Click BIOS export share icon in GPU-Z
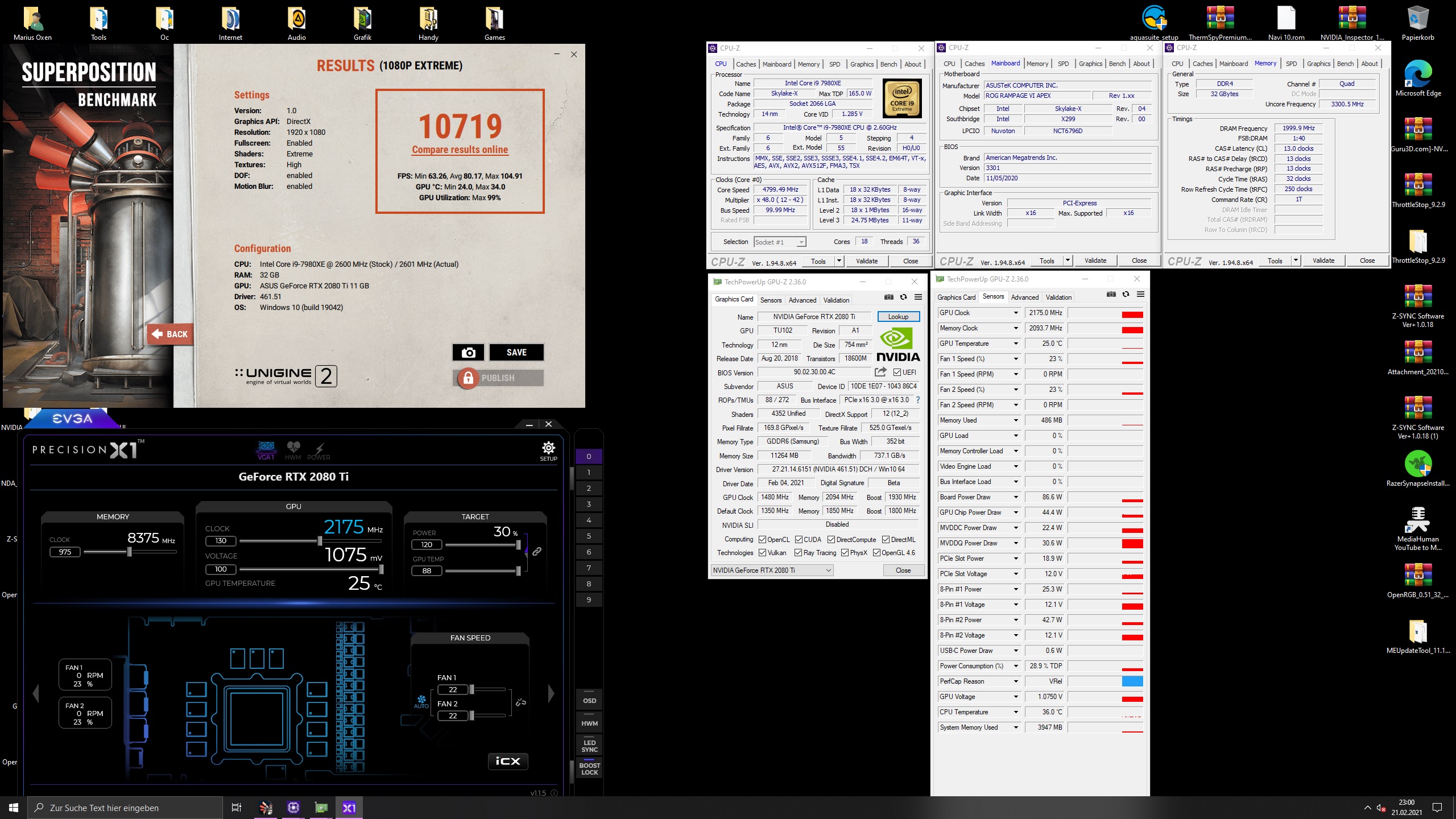 point(880,372)
